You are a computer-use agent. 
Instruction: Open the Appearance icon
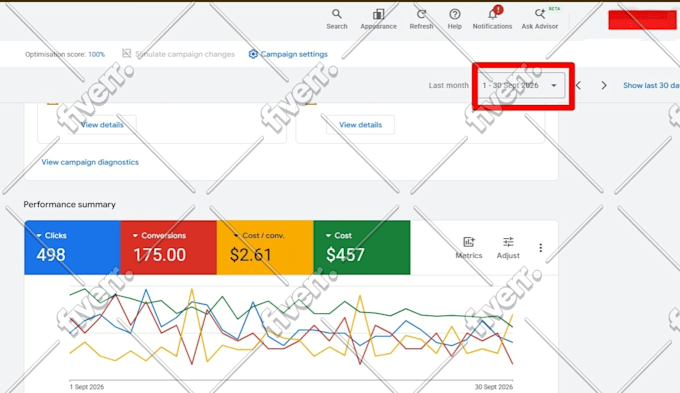coord(378,14)
